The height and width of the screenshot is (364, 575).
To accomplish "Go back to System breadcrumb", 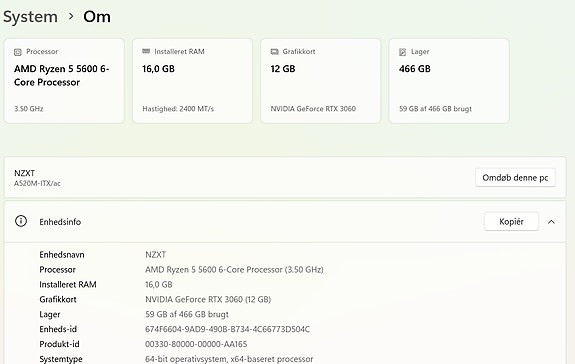I will coord(30,17).
